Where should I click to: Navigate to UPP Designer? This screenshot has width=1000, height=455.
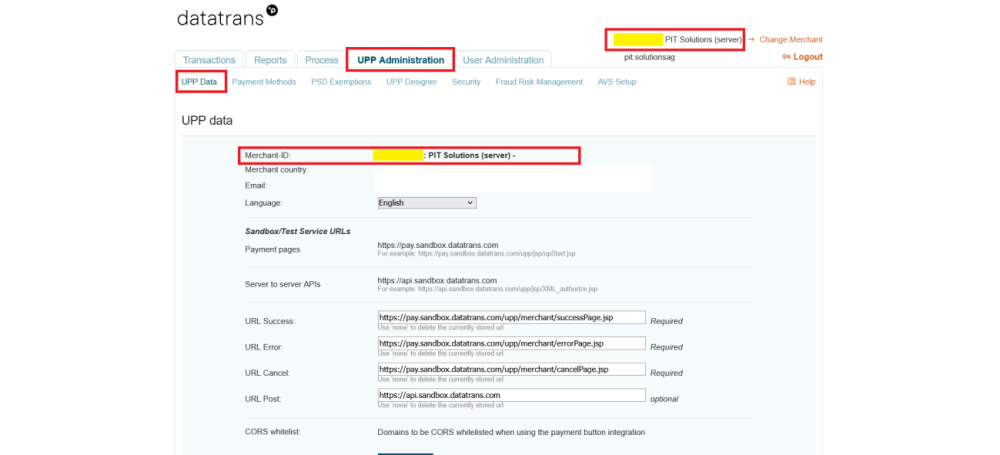pos(411,82)
